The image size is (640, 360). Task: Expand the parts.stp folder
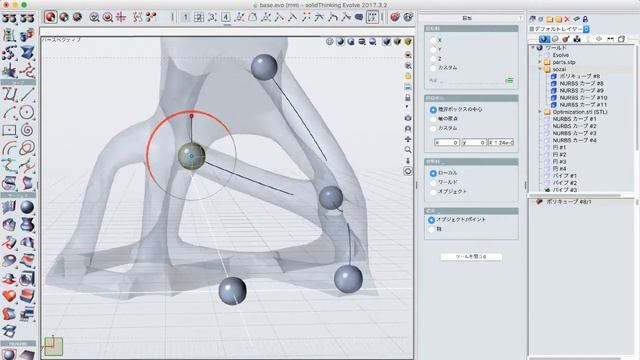pyautogui.click(x=540, y=62)
